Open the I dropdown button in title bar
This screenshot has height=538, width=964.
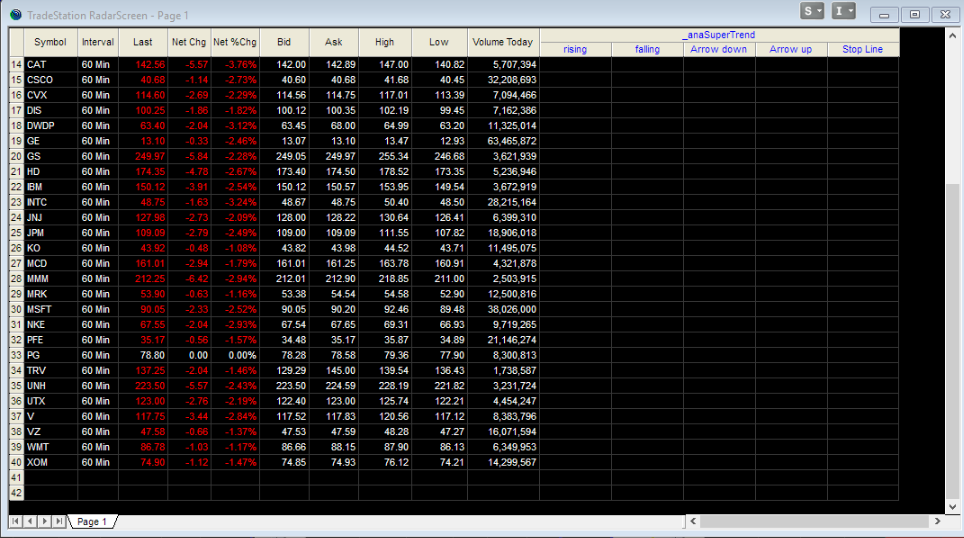(844, 11)
